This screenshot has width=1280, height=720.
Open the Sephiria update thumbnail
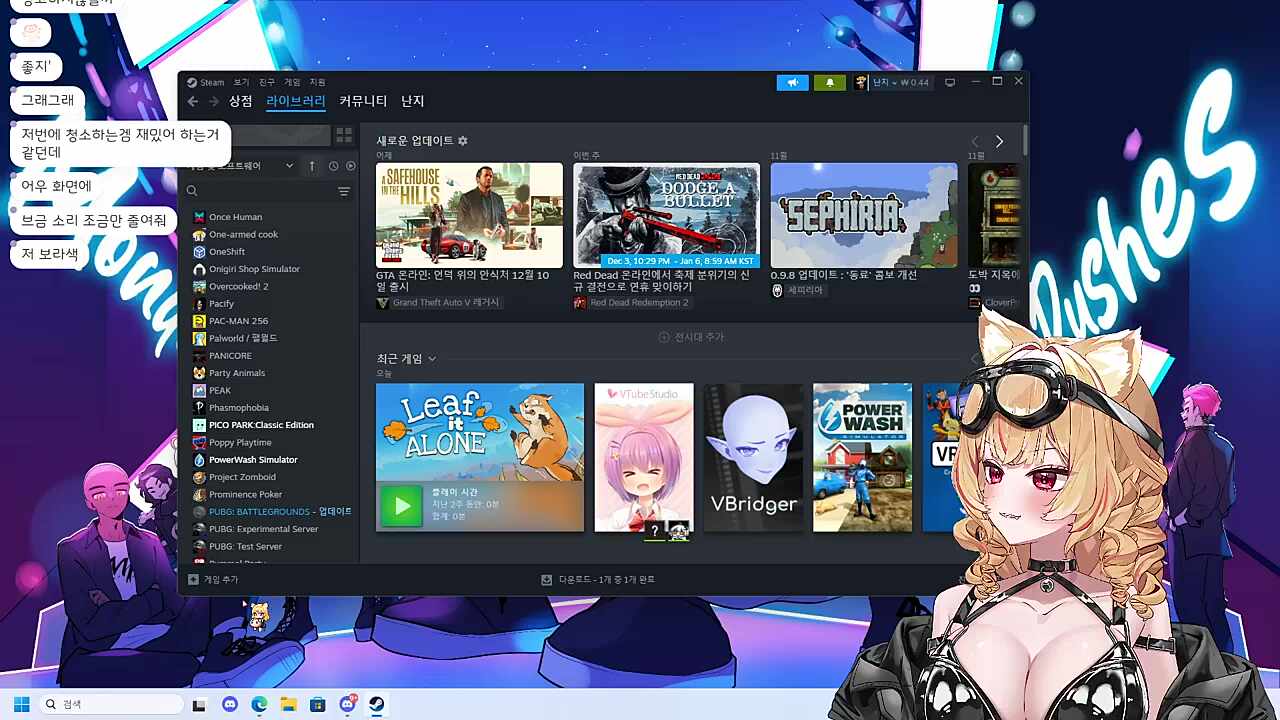864,215
